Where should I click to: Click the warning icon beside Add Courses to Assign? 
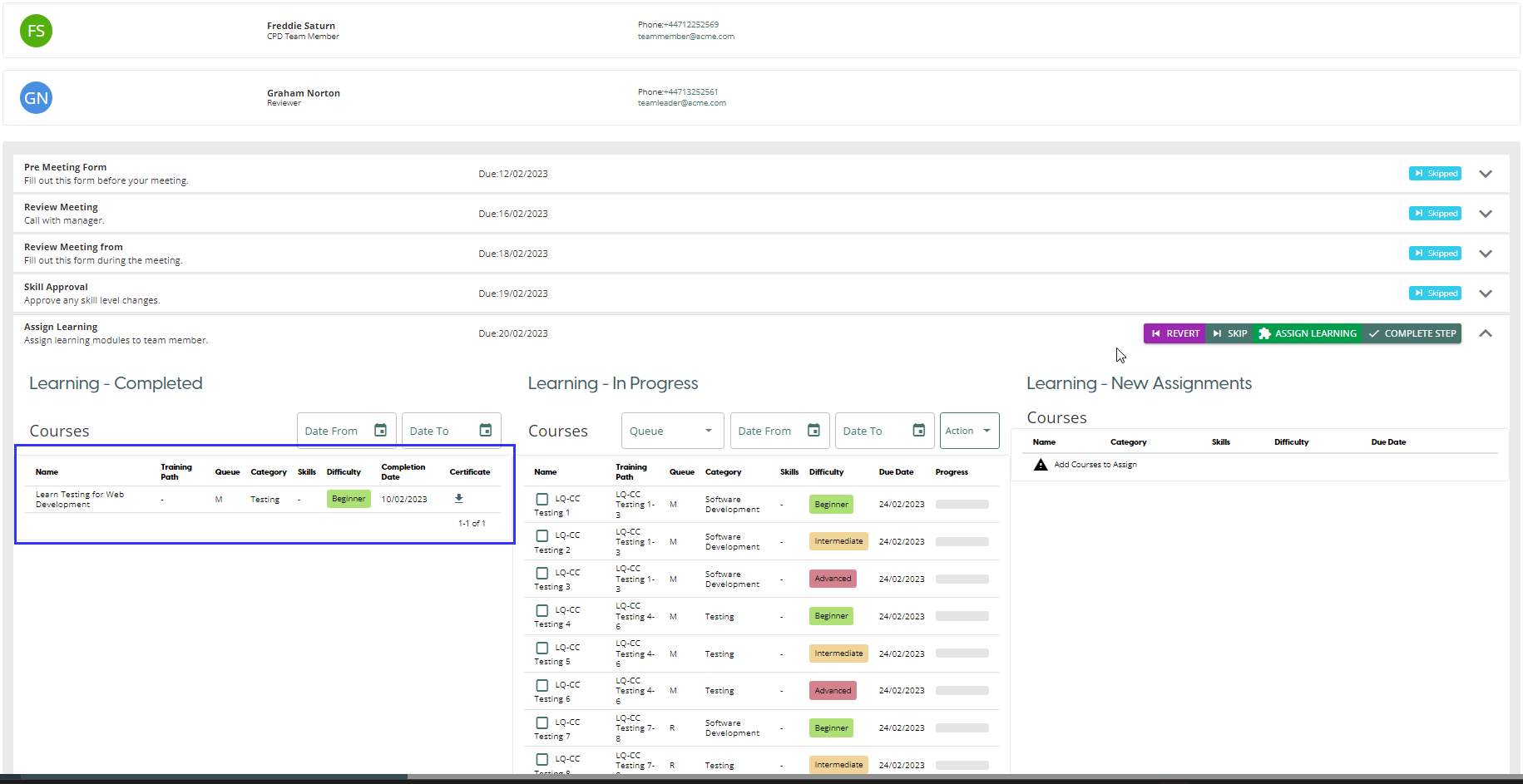coord(1040,465)
